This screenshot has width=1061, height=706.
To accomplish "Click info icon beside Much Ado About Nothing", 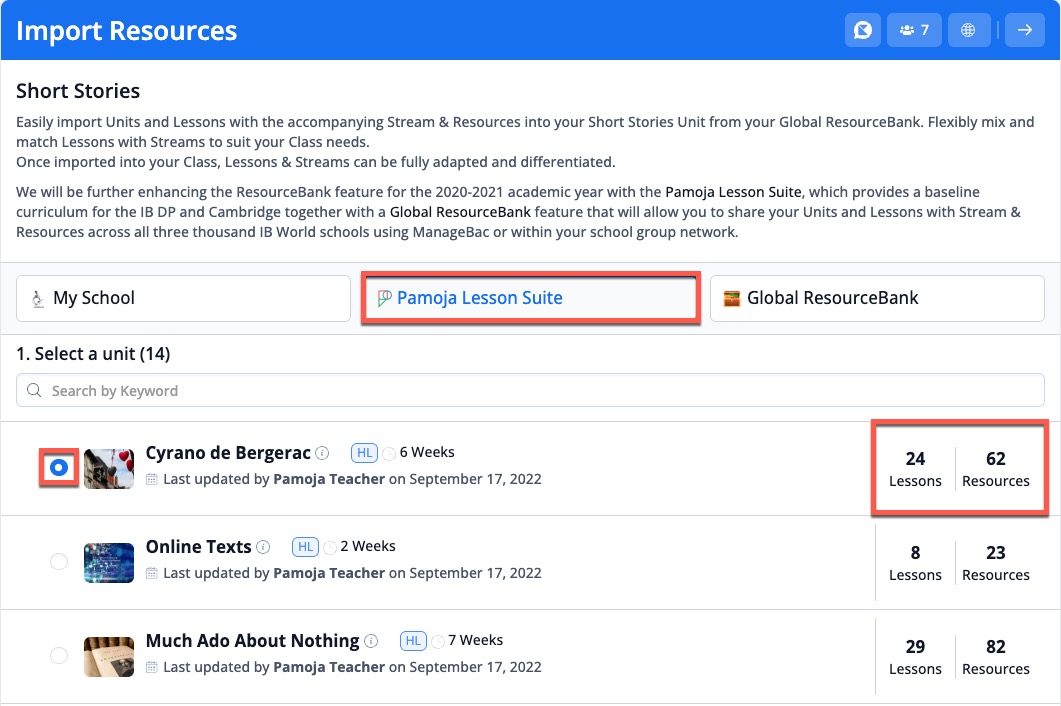I will point(371,641).
